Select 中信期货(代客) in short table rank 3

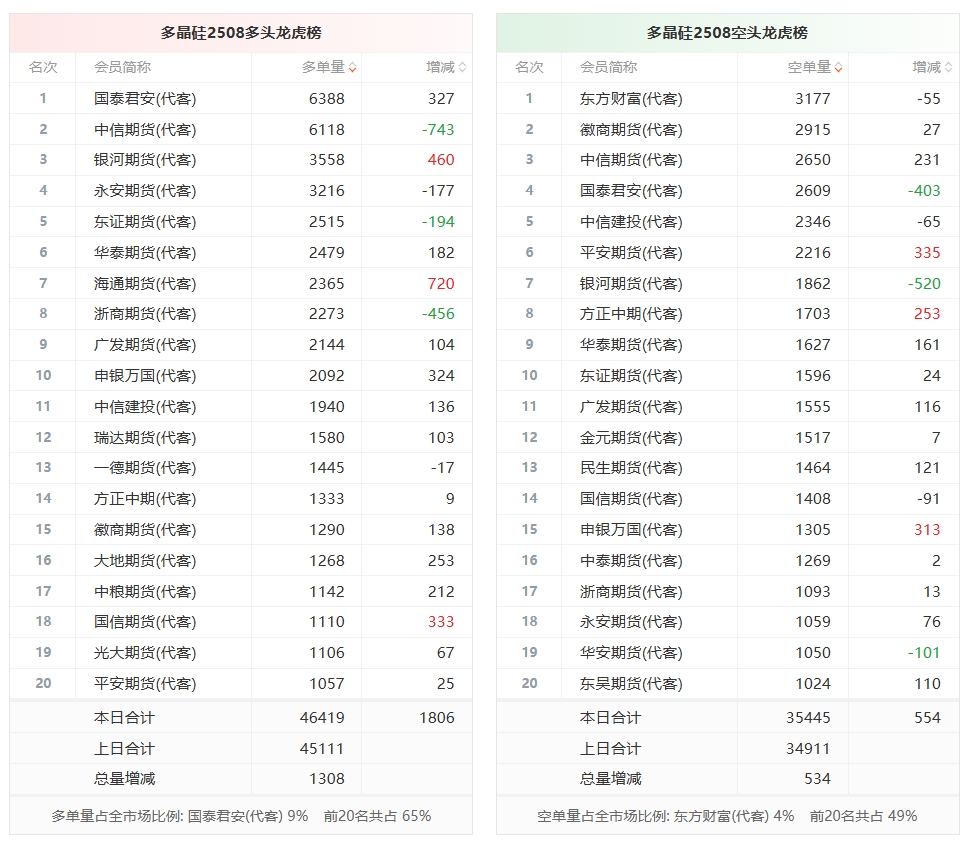631,160
